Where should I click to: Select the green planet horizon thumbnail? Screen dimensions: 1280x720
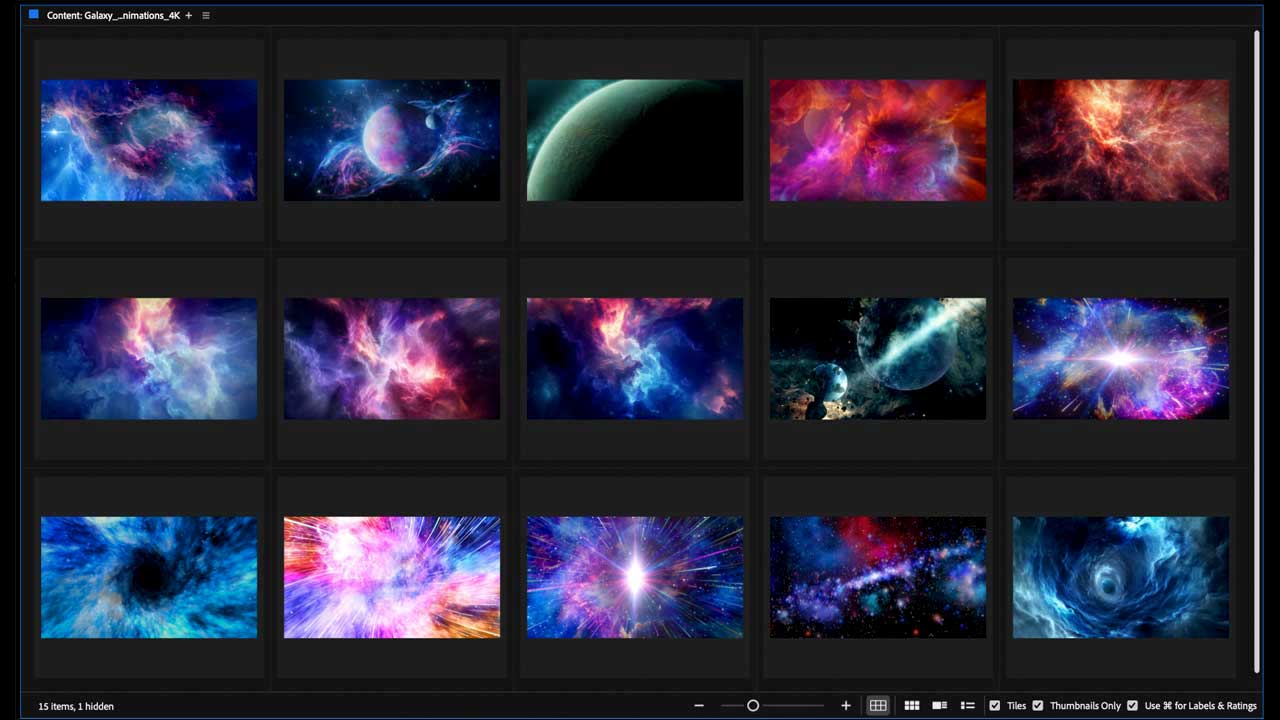click(634, 140)
